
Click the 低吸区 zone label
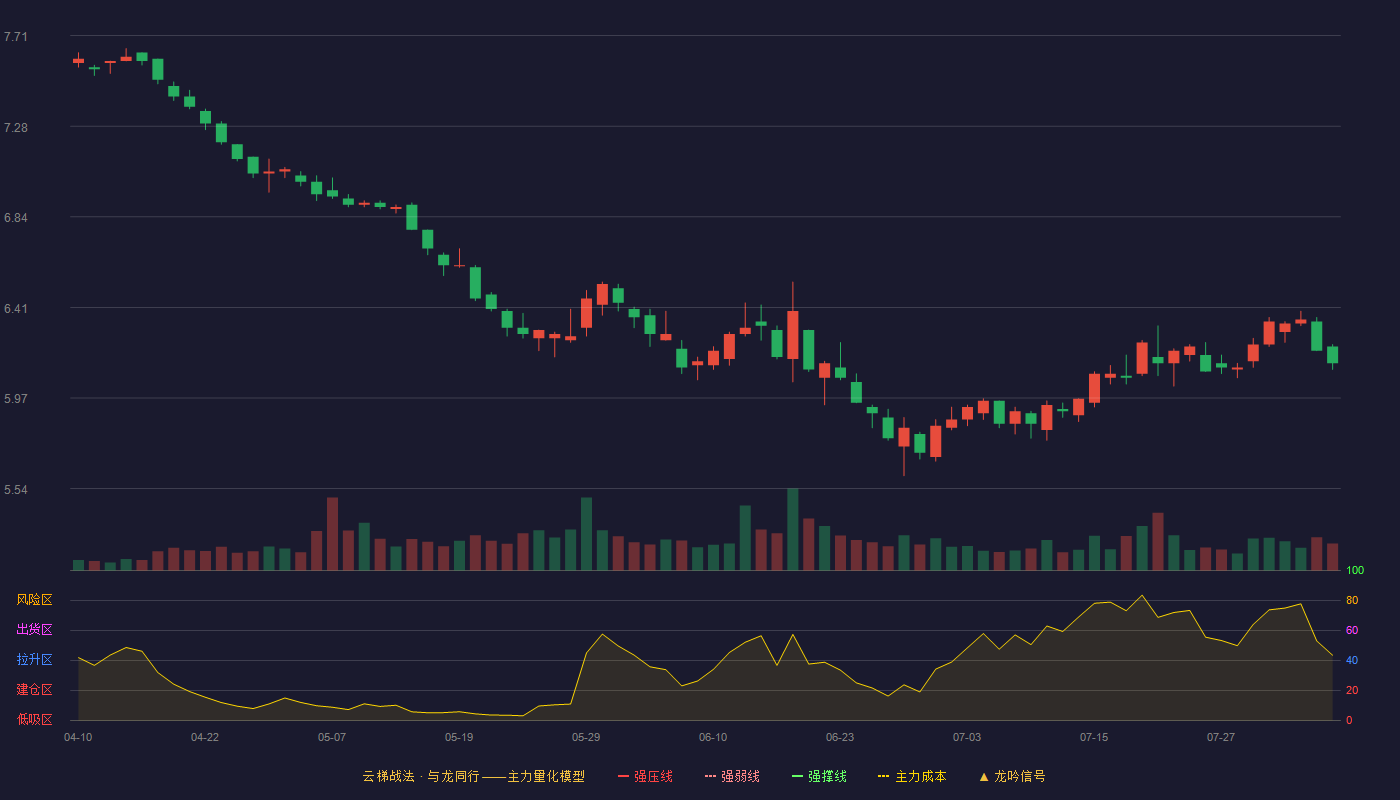pos(34,719)
